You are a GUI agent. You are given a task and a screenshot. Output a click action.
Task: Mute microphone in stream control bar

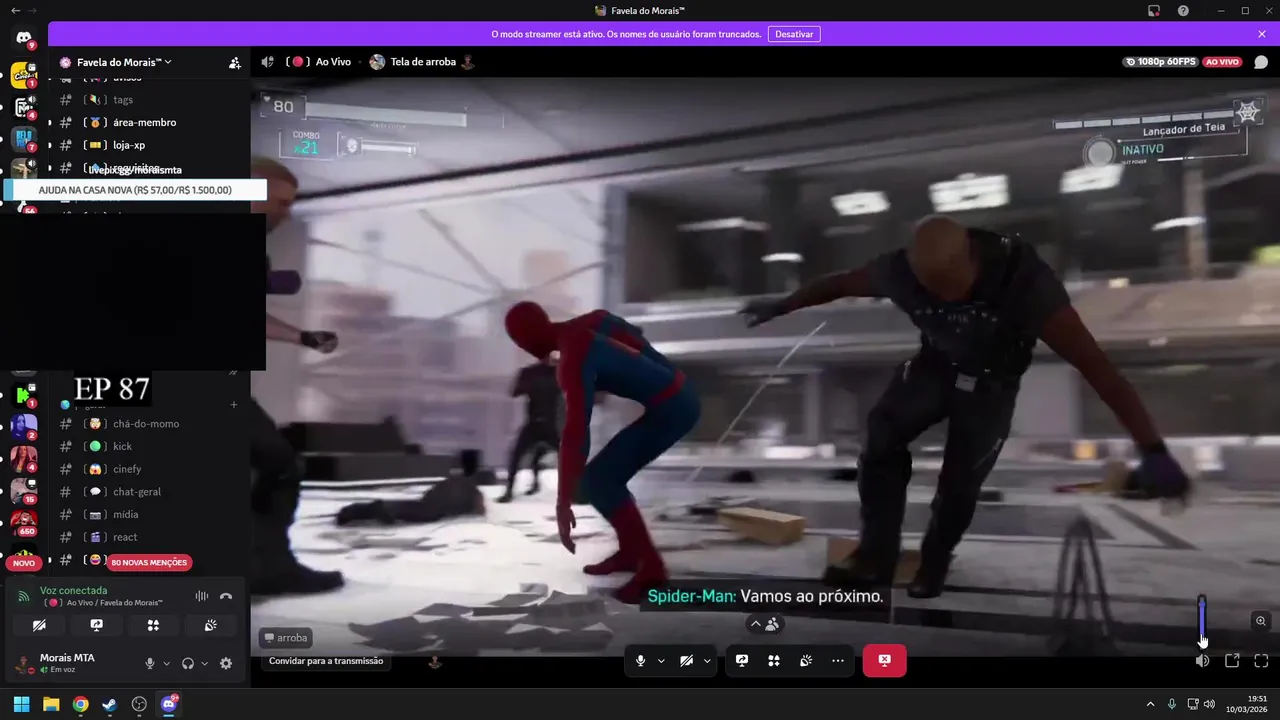641,661
